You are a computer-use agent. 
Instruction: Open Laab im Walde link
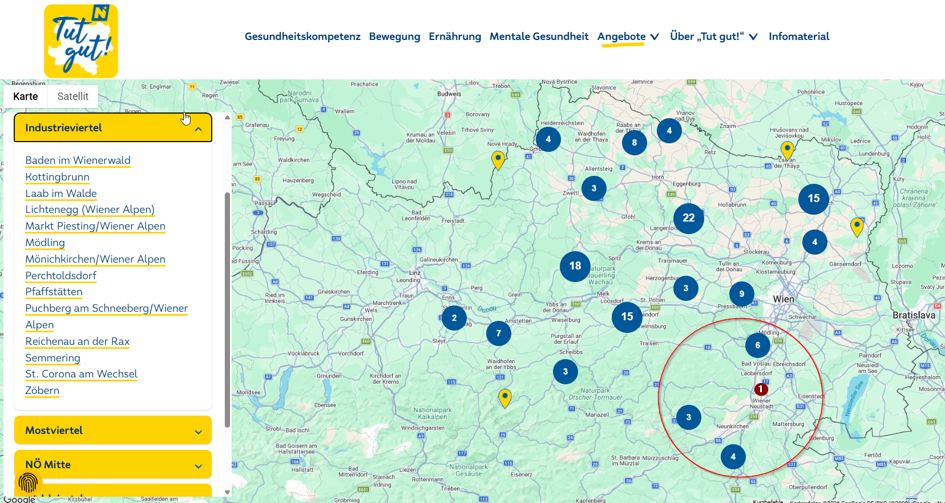click(x=61, y=193)
